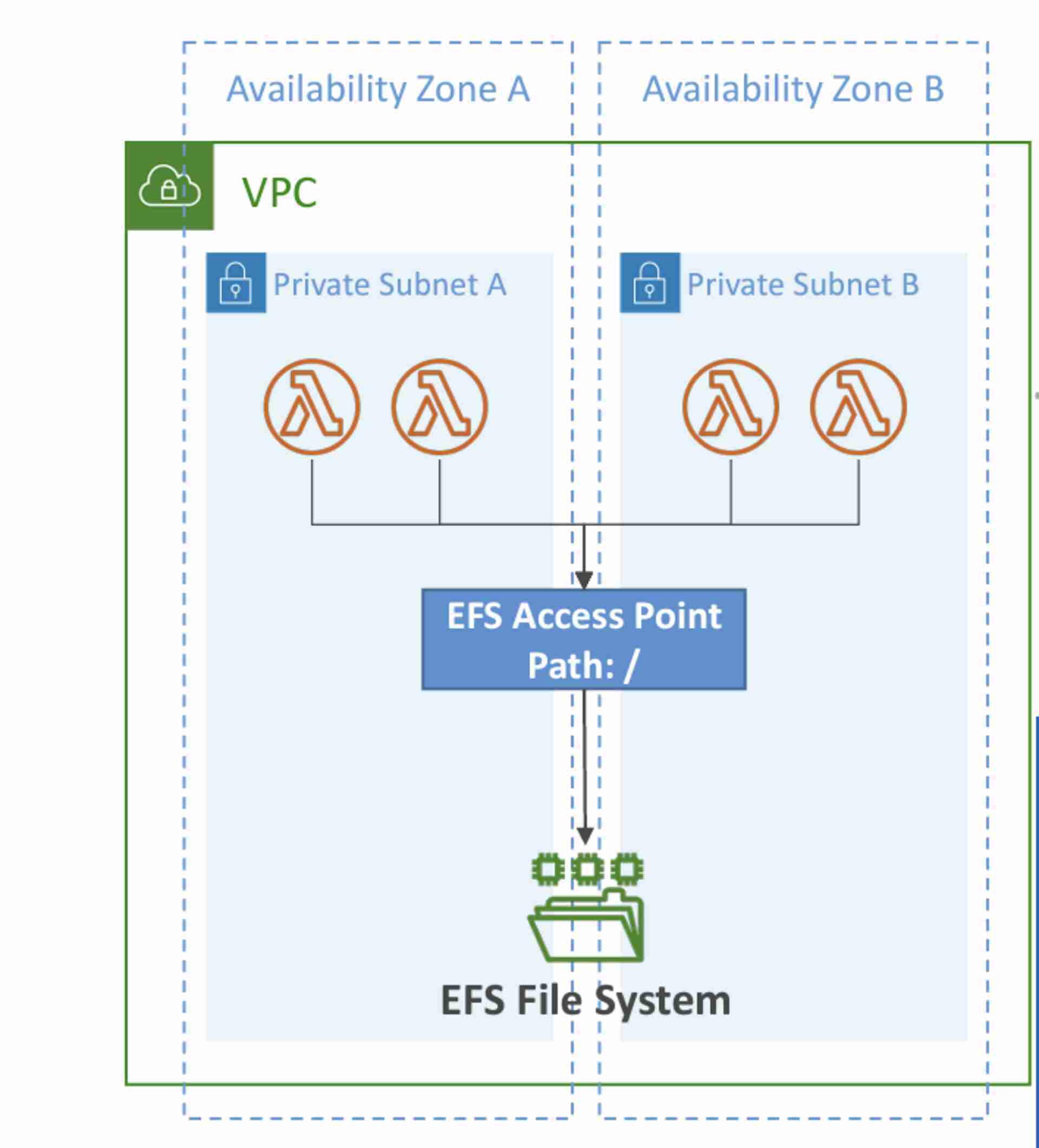Click the Private Subnet A lock icon

(236, 283)
